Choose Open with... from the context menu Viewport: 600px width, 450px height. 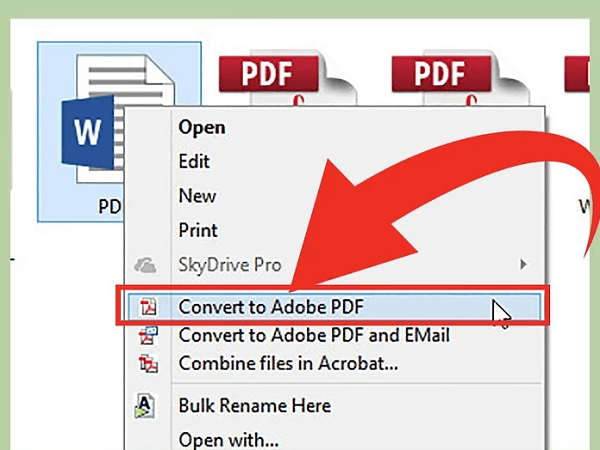tap(228, 439)
